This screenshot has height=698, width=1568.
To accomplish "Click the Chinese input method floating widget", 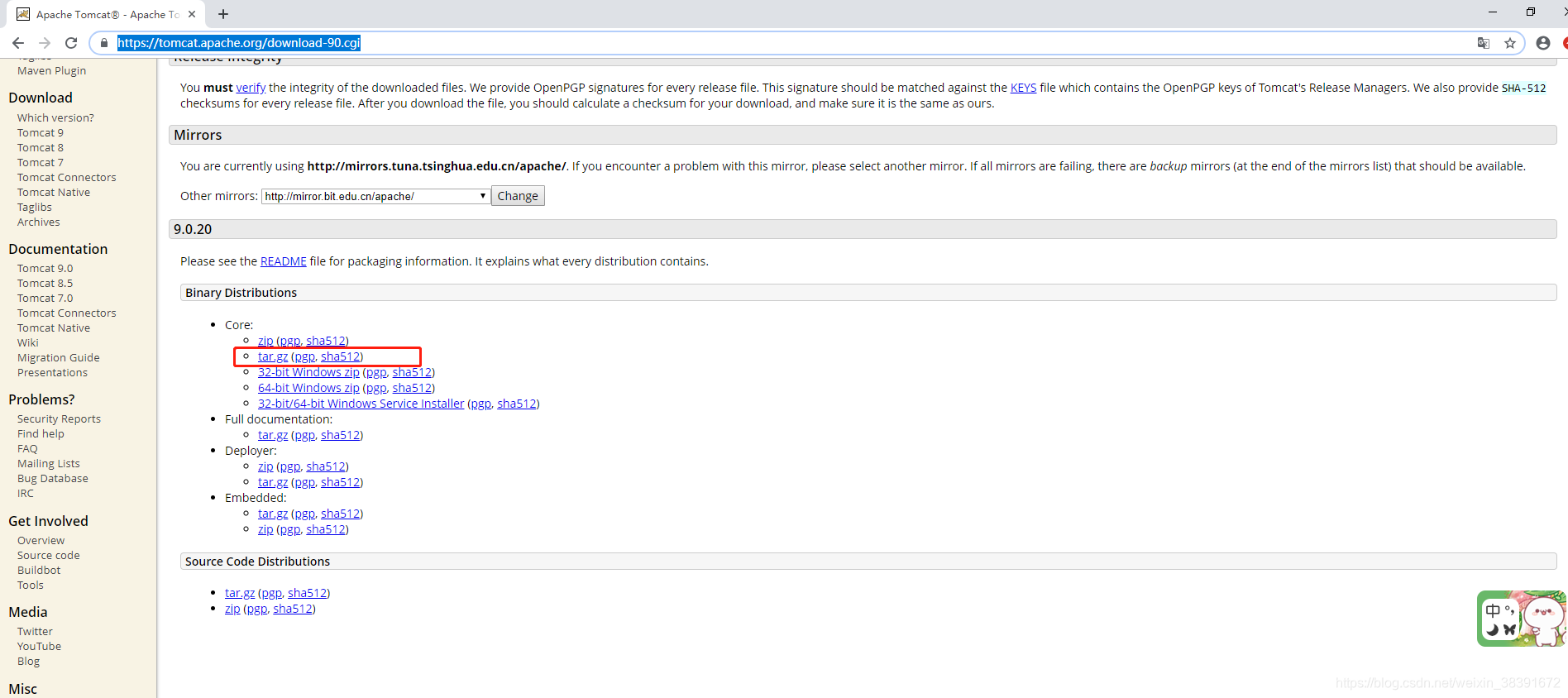I will click(1522, 619).
